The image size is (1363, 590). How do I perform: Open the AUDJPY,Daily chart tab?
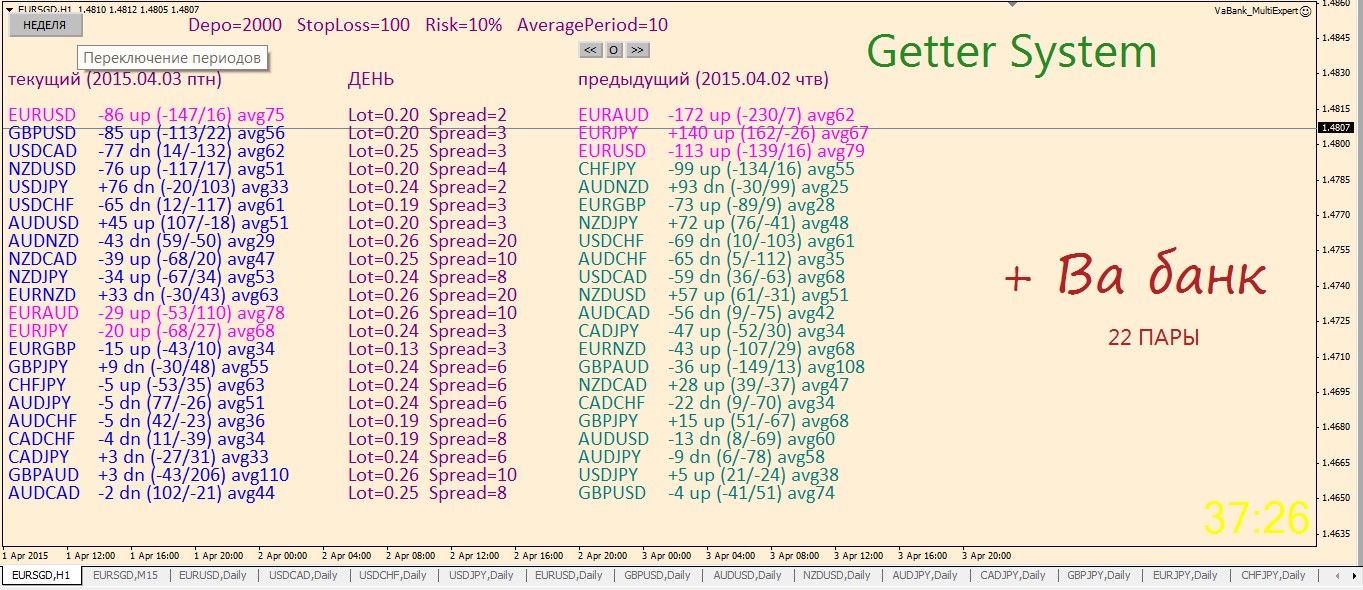coord(925,575)
